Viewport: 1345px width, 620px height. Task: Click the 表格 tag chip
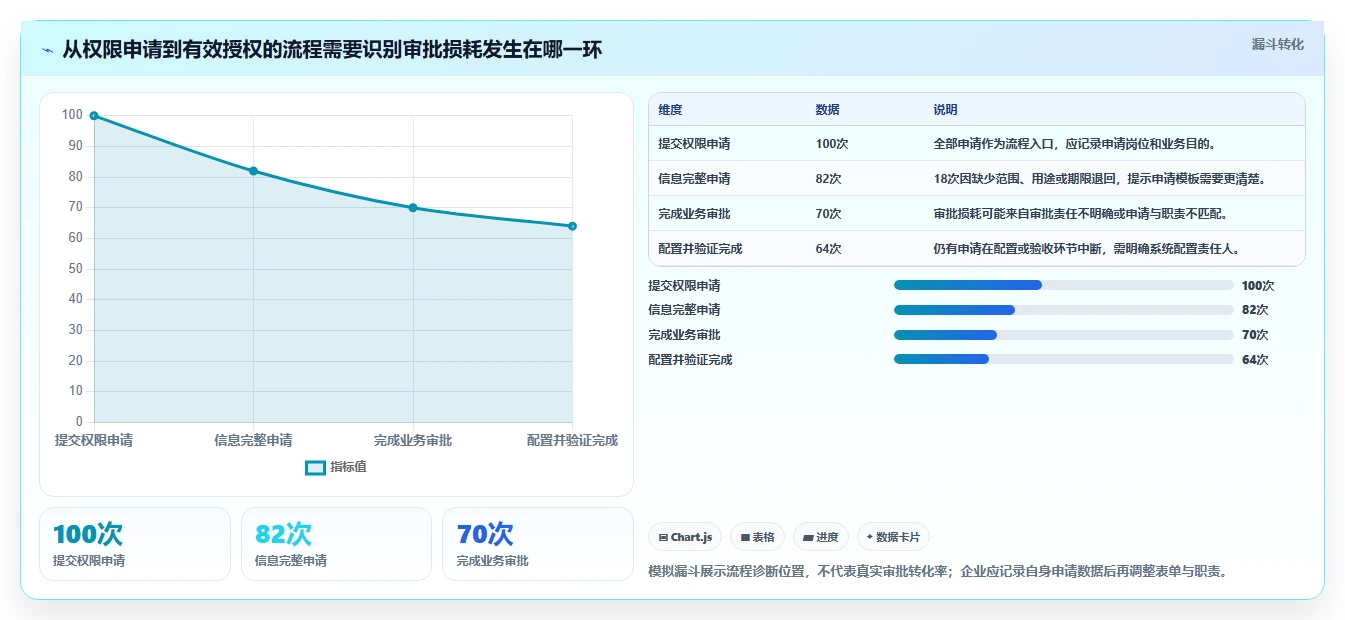coord(758,537)
